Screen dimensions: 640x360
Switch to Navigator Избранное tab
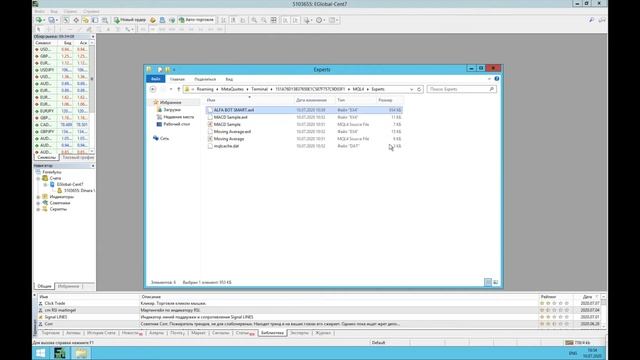68,286
